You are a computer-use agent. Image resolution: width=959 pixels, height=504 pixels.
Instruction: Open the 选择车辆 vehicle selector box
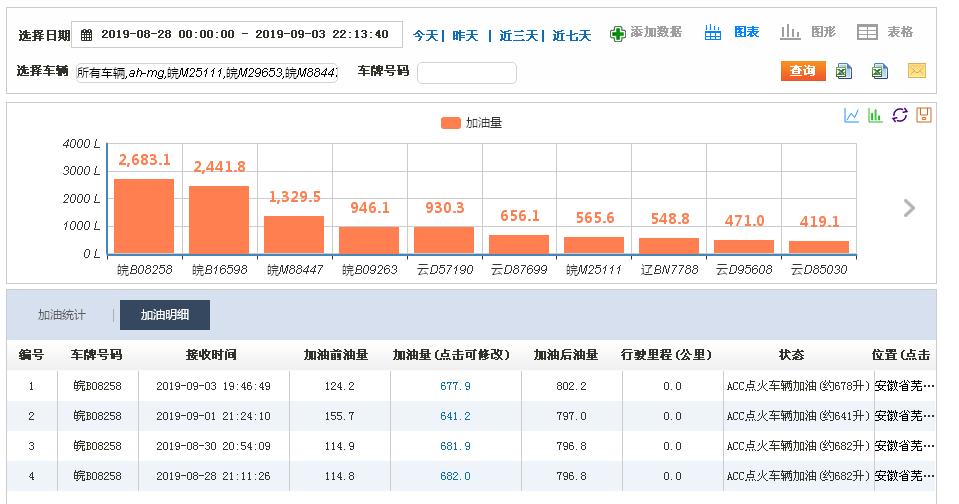pyautogui.click(x=207, y=73)
